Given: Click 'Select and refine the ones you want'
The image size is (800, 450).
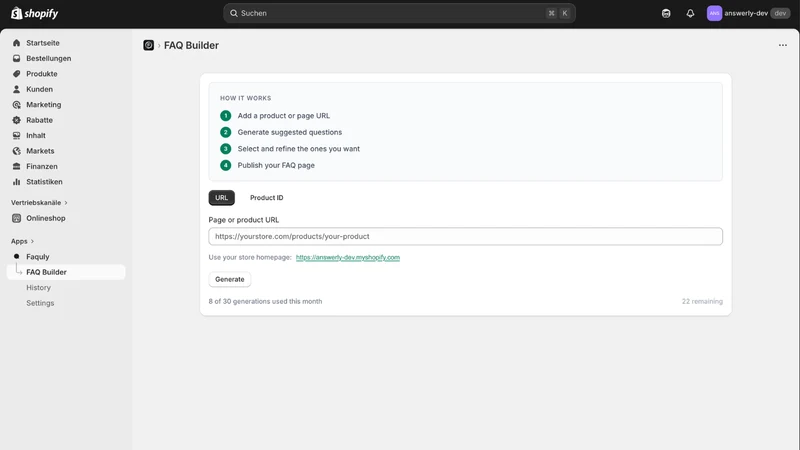Looking at the screenshot, I should click(298, 148).
